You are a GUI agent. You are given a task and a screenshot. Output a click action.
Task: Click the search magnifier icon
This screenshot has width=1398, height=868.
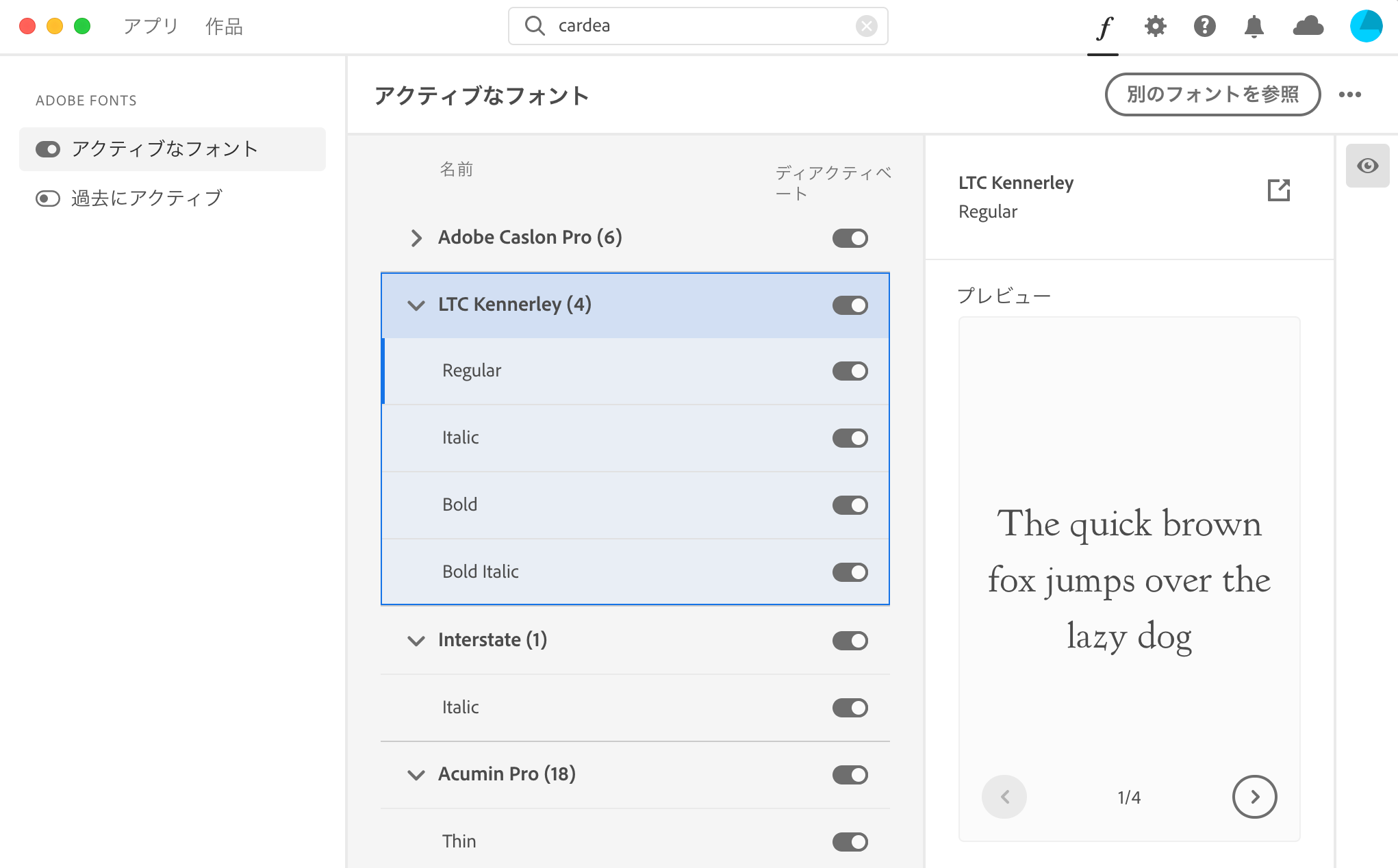(535, 26)
